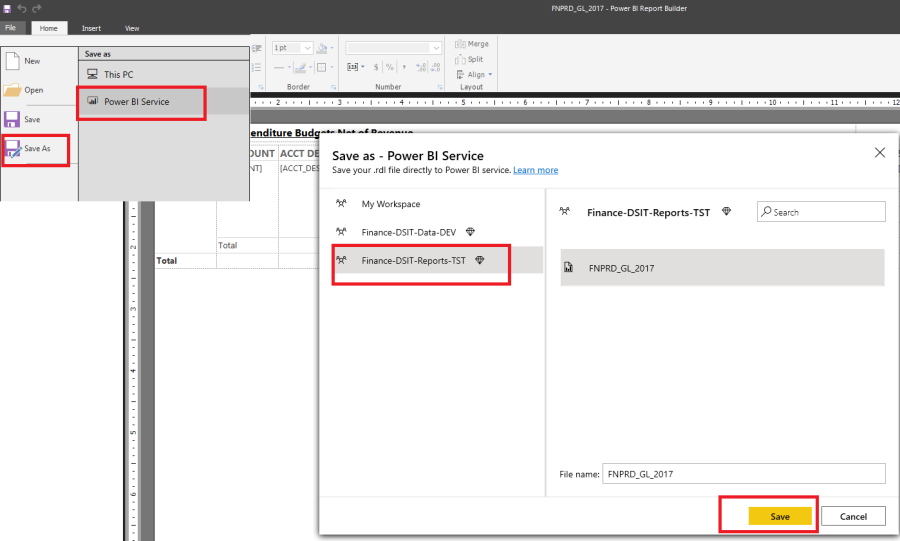Image resolution: width=900 pixels, height=541 pixels.
Task: Open the Align dropdown in Layout group
Action: (x=474, y=75)
